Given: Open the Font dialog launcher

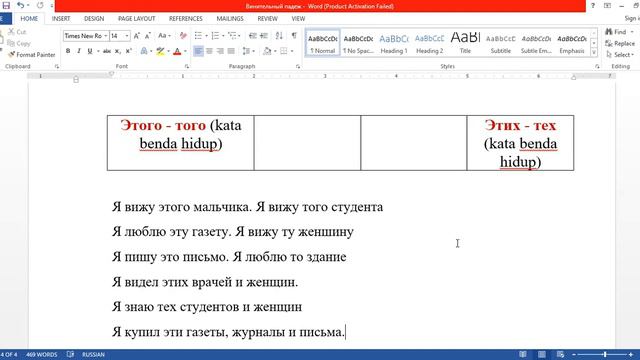Looking at the screenshot, I should click(187, 66).
